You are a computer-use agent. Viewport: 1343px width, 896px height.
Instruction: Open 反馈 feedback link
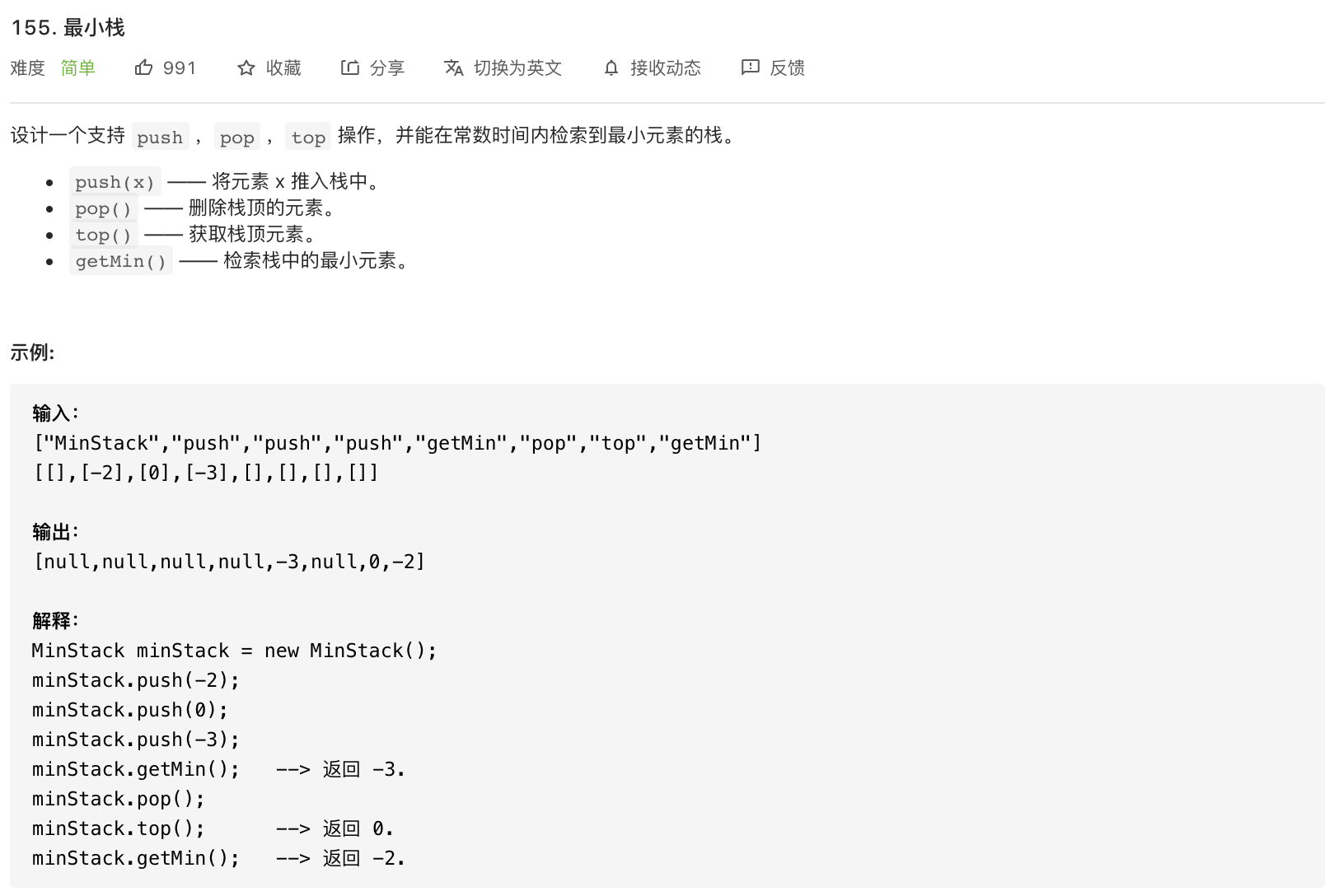[x=787, y=68]
